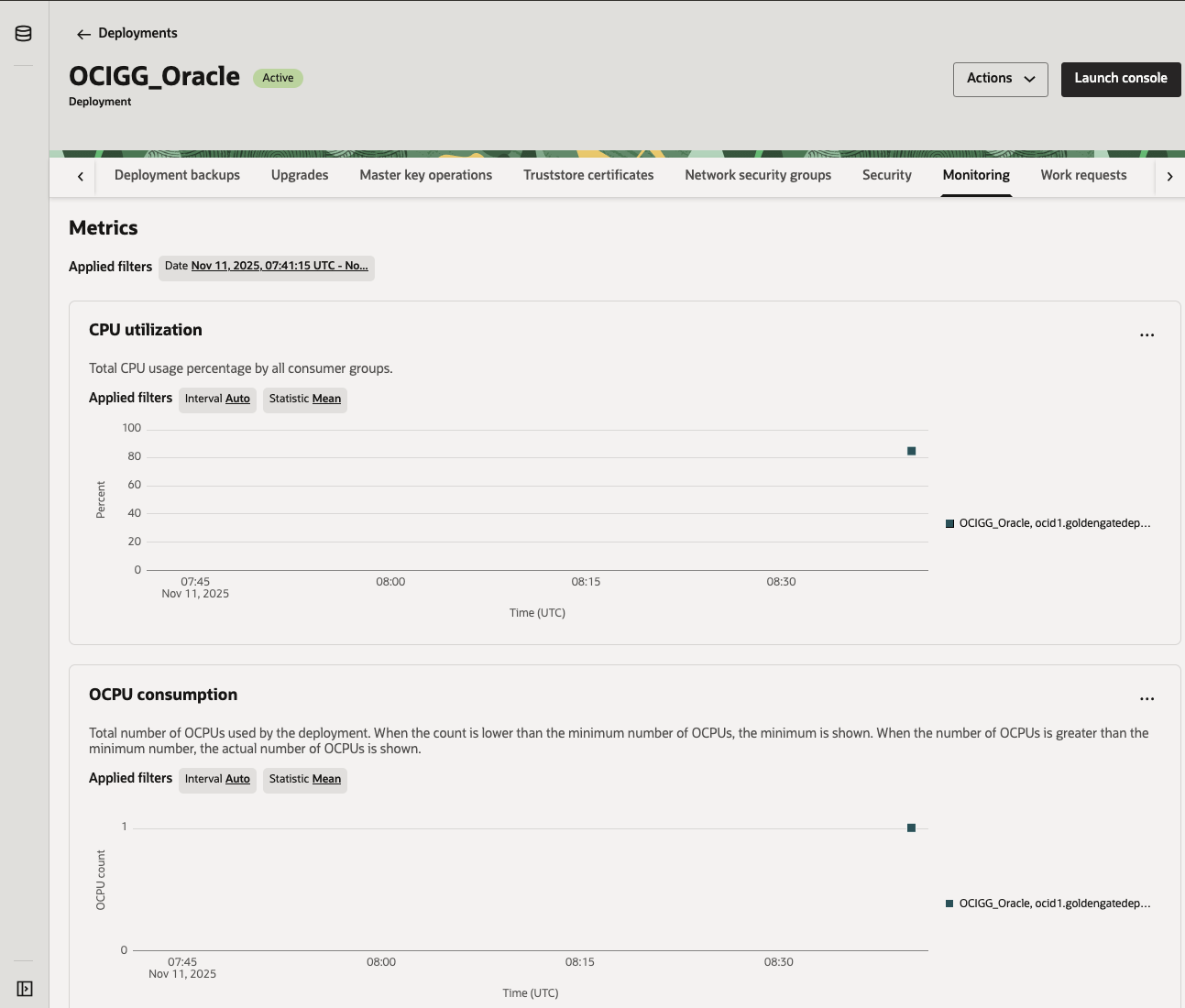The image size is (1185, 1008).
Task: Expand the bottom-left side panel icon
Action: [24, 988]
